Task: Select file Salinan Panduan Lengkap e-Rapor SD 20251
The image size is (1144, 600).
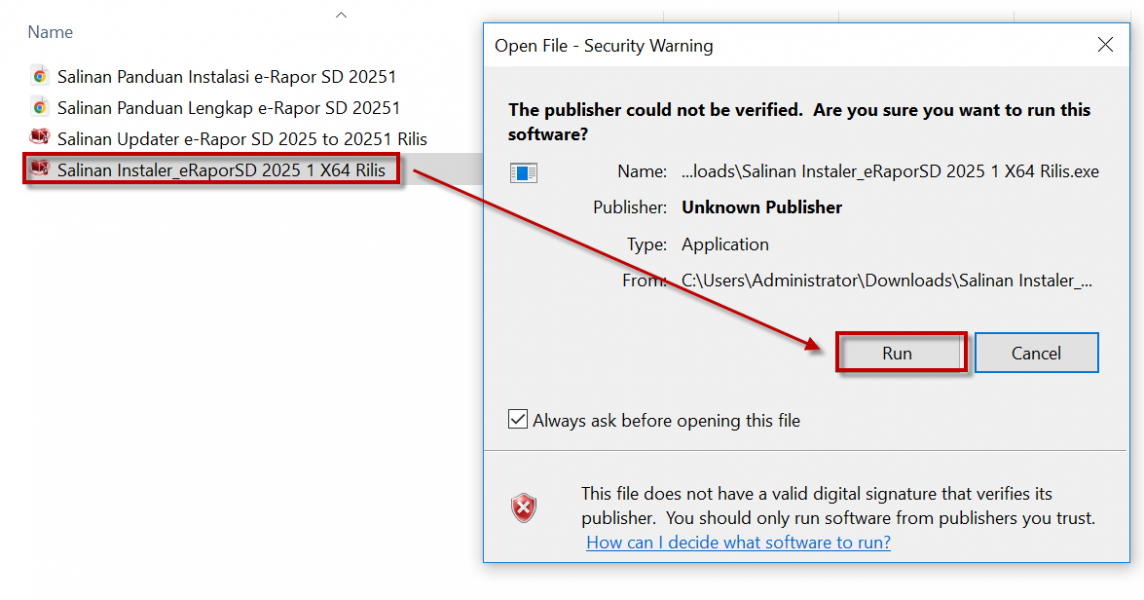Action: pos(228,107)
